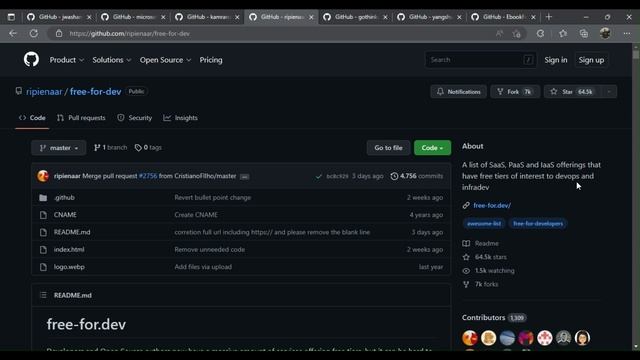
Task: Open pull request #2756 link
Action: coord(148,176)
